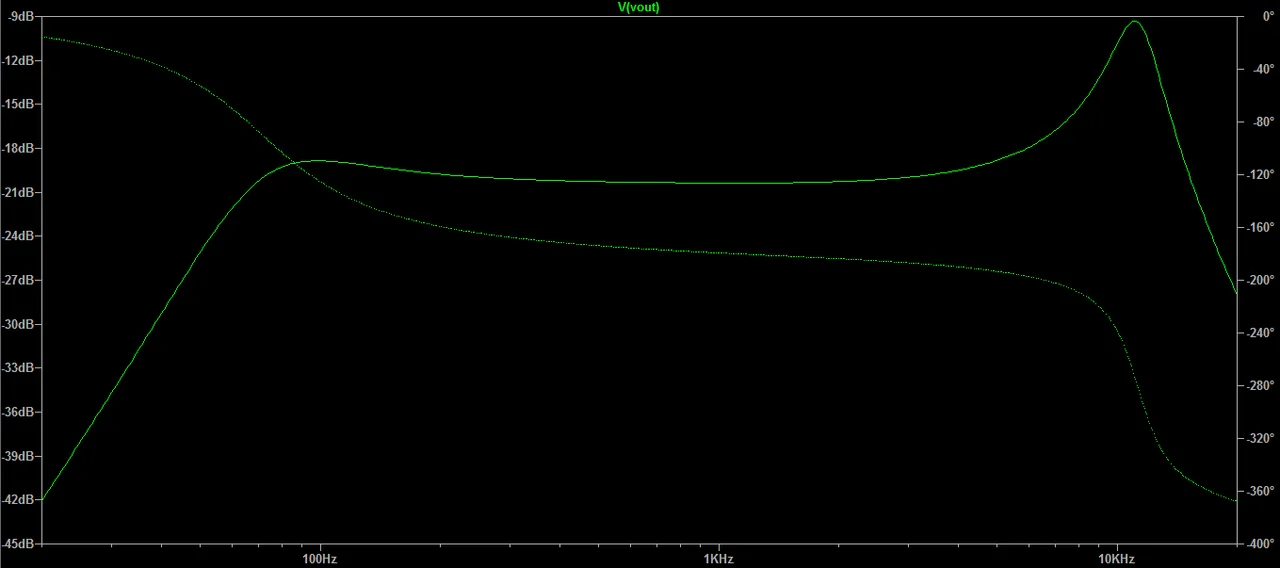The width and height of the screenshot is (1280, 568).
Task: Click the -80° phase axis label
Action: [1260, 122]
